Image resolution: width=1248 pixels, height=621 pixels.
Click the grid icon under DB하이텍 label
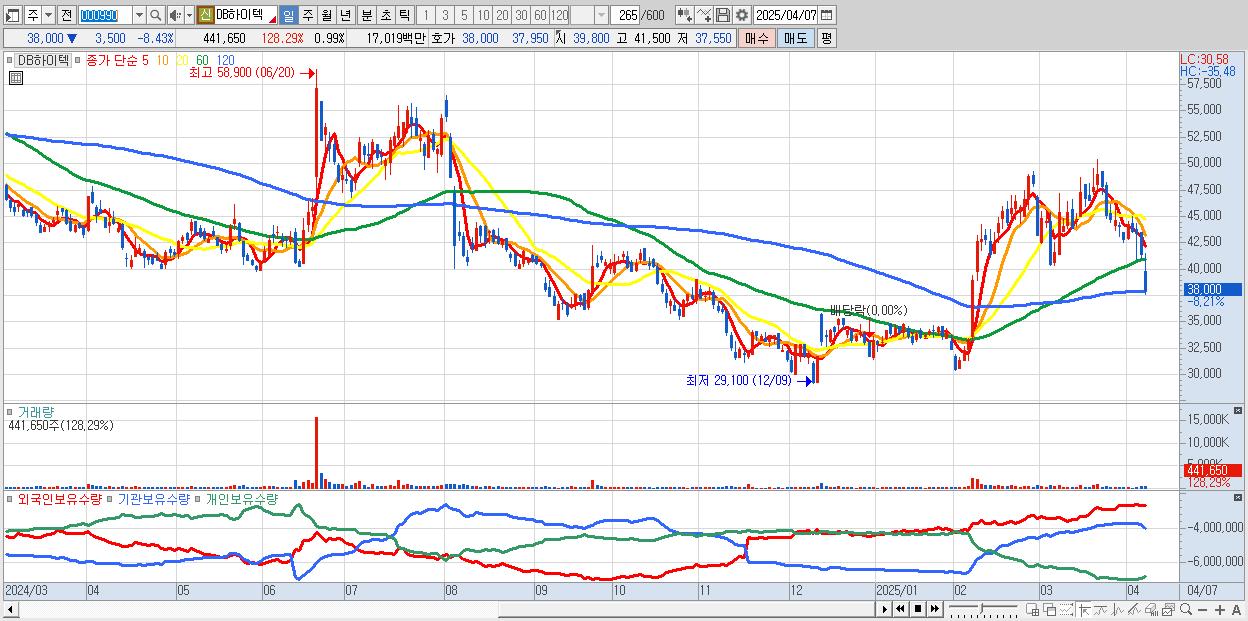coord(16,77)
